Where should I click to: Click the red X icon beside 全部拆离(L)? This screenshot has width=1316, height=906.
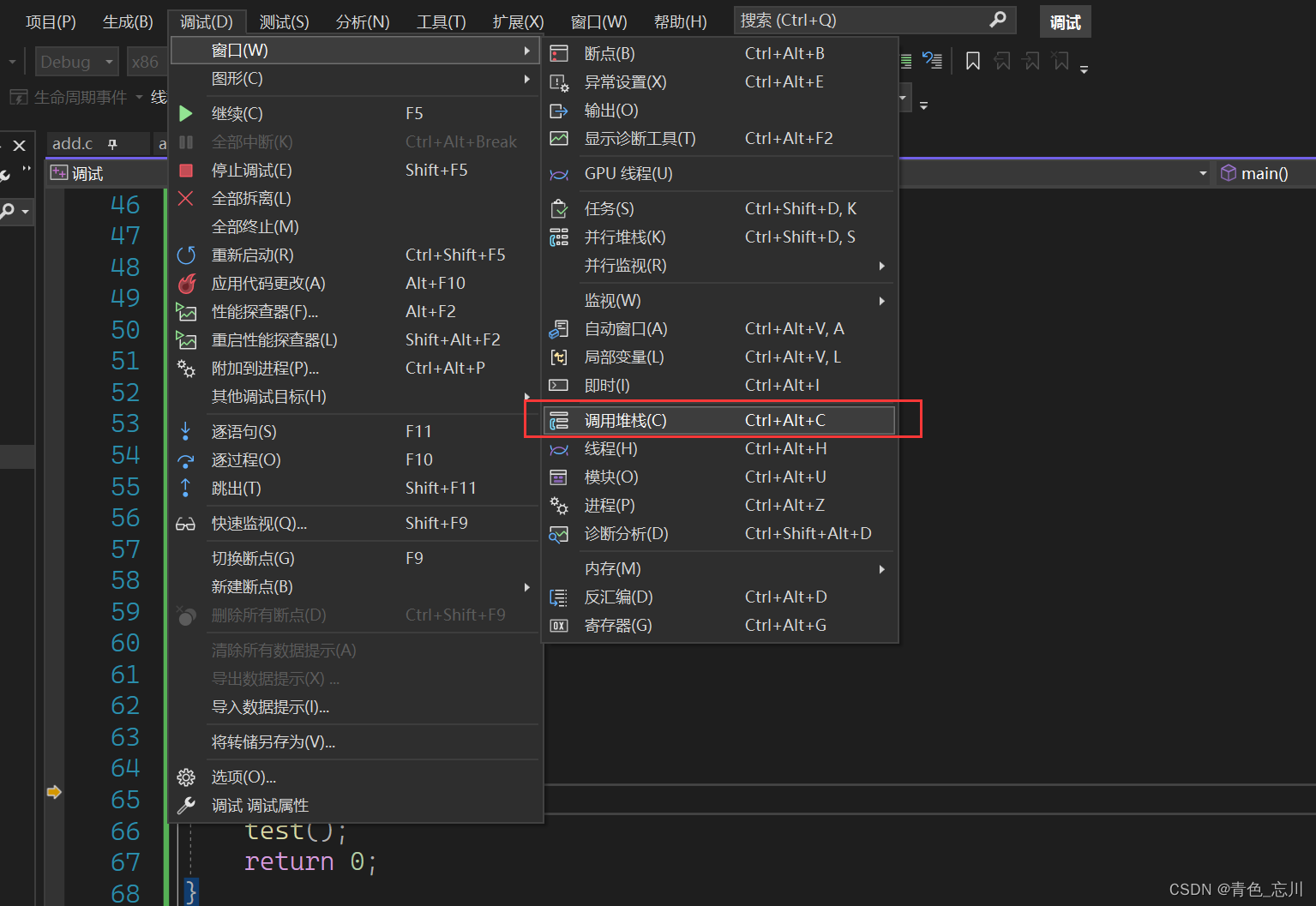tap(185, 198)
